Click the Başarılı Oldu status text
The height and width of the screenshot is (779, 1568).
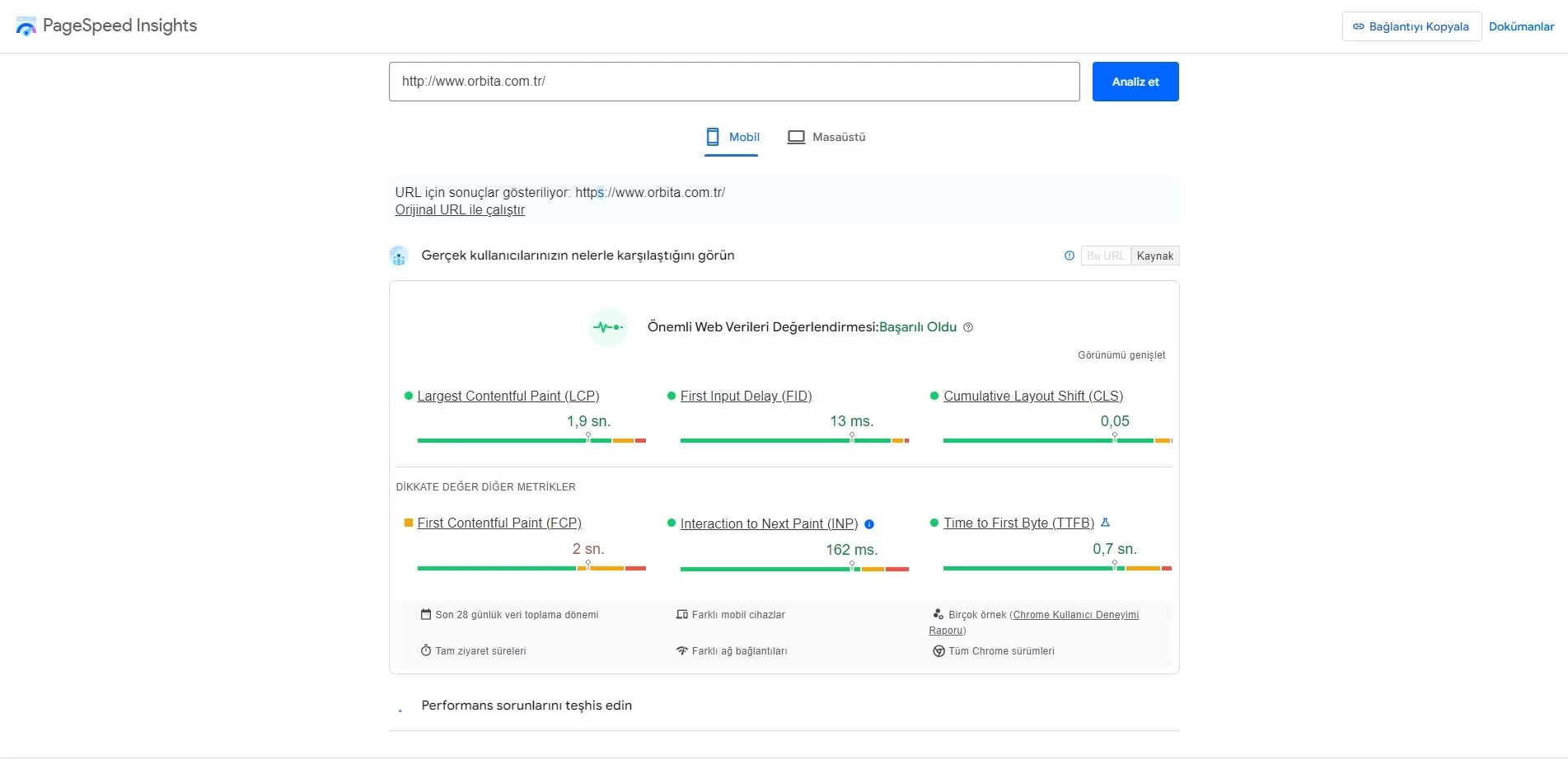(x=918, y=327)
